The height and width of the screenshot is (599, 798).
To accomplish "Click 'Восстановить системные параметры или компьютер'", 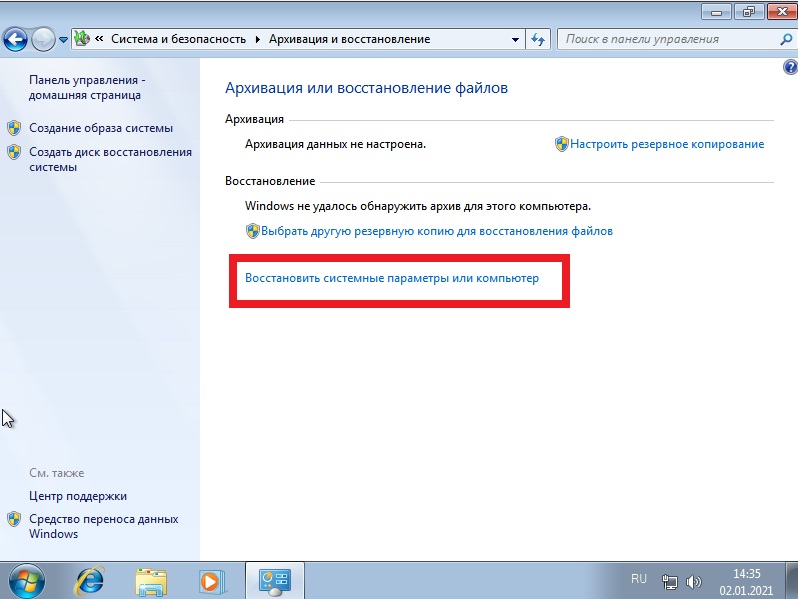I will coord(392,278).
